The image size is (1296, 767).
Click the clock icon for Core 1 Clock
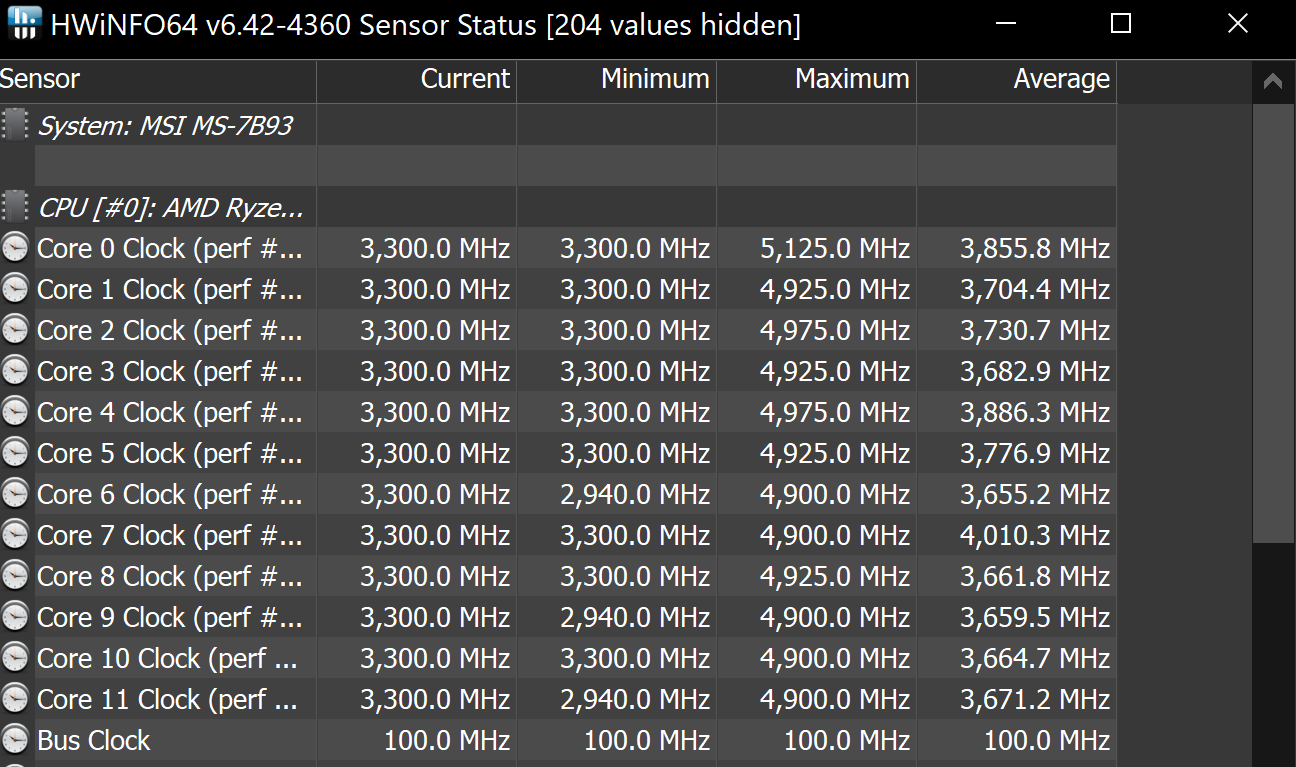point(15,289)
